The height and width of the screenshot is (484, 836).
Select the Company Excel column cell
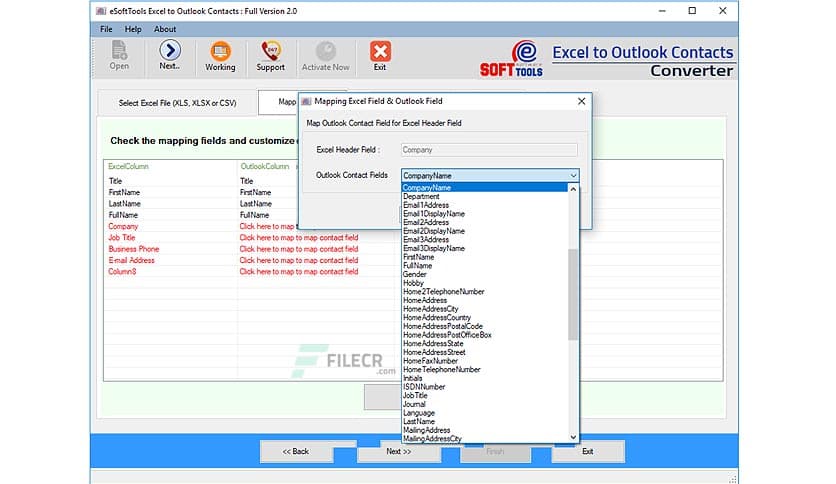pos(123,227)
